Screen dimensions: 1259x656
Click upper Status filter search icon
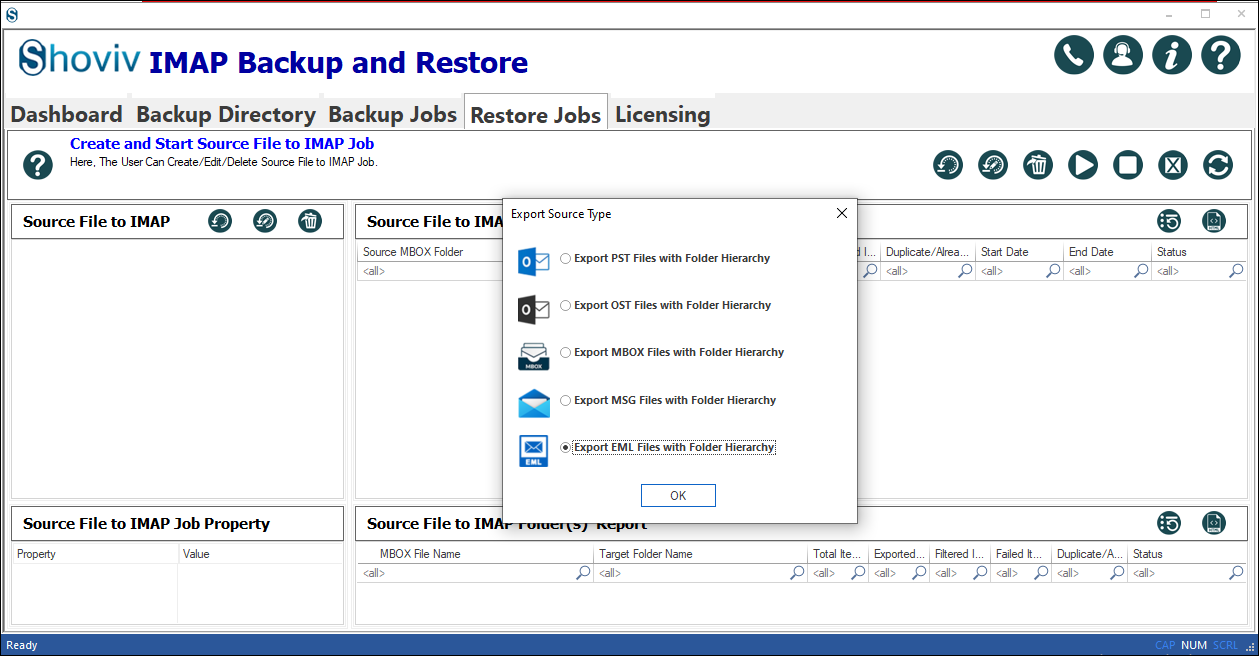[1236, 271]
